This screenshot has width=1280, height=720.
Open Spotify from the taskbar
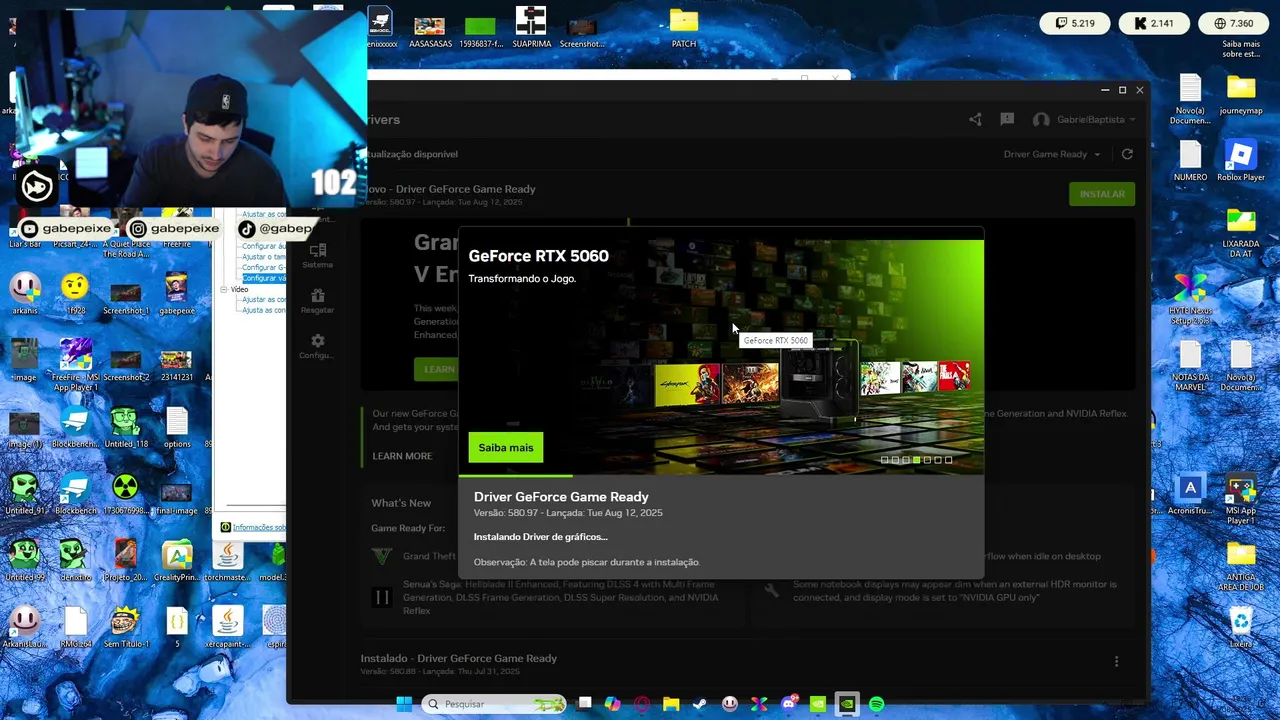point(877,704)
